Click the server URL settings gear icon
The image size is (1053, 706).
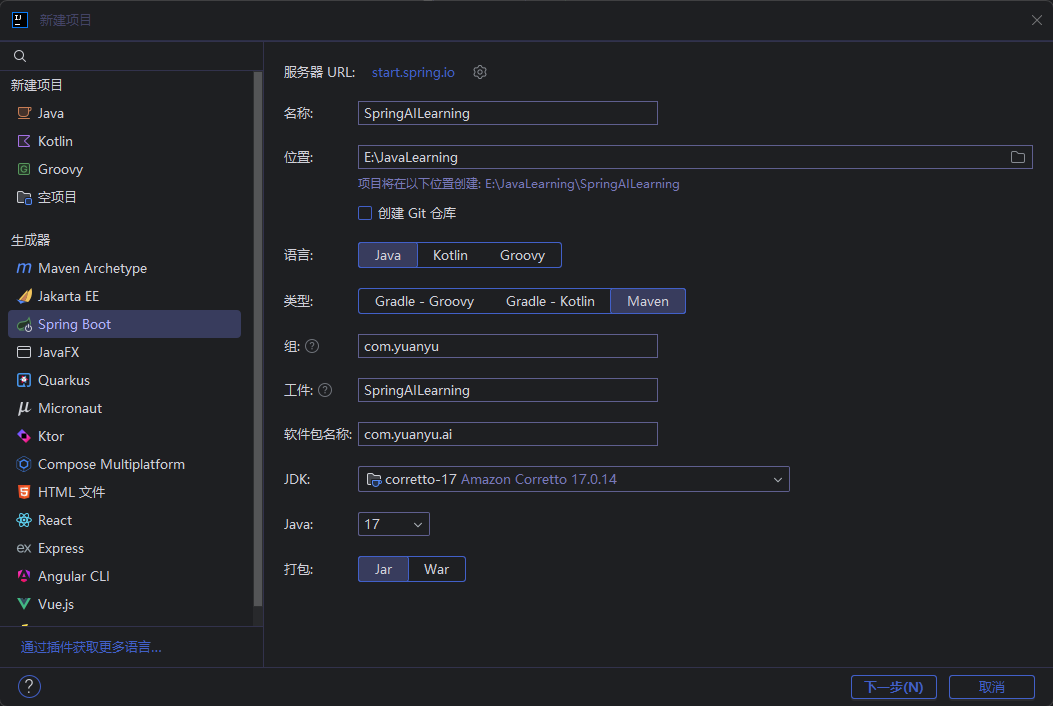click(x=480, y=72)
